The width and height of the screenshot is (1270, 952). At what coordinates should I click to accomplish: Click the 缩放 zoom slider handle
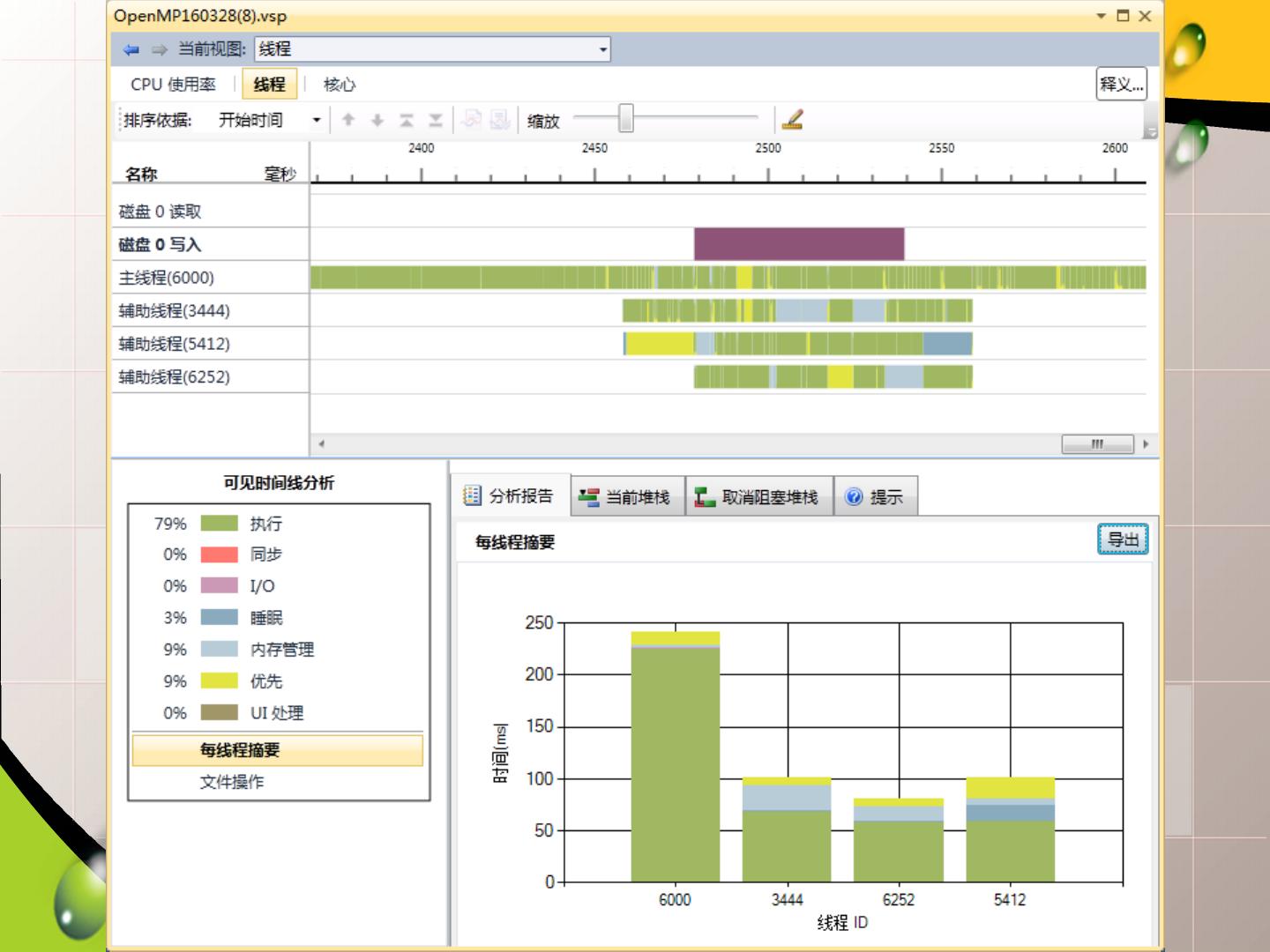pos(625,118)
